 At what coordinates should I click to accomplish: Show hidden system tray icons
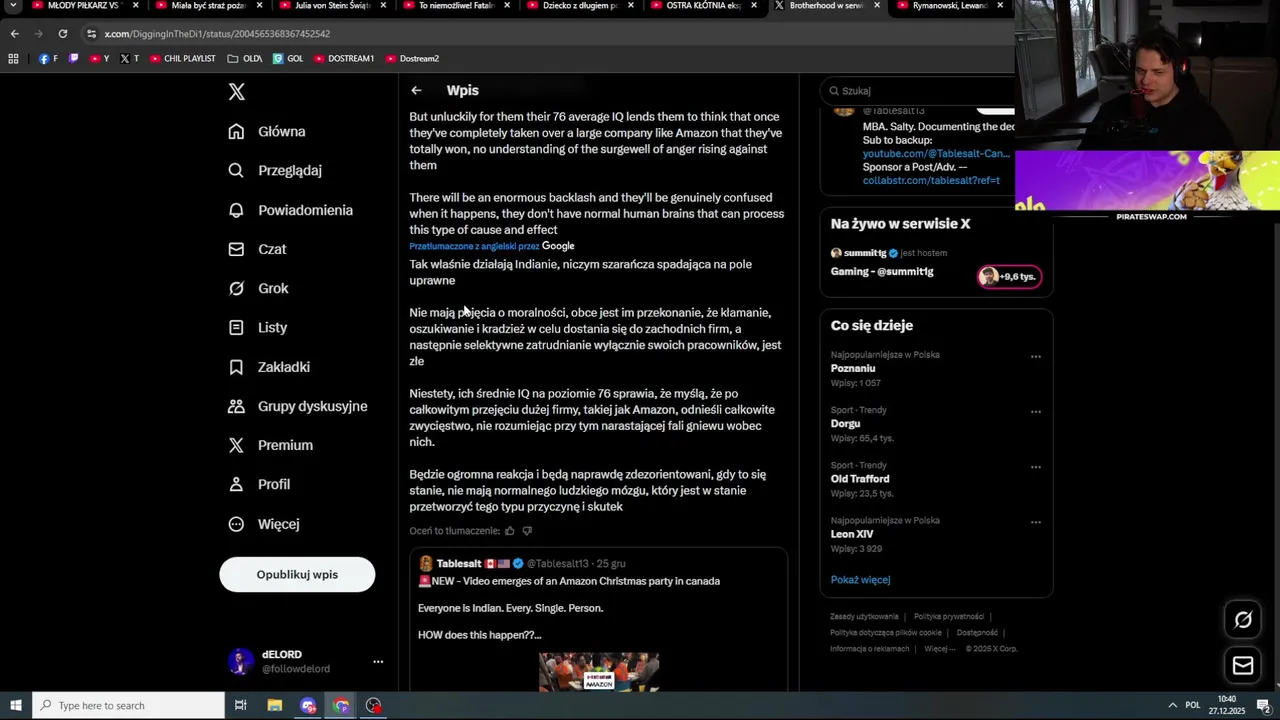point(1173,706)
